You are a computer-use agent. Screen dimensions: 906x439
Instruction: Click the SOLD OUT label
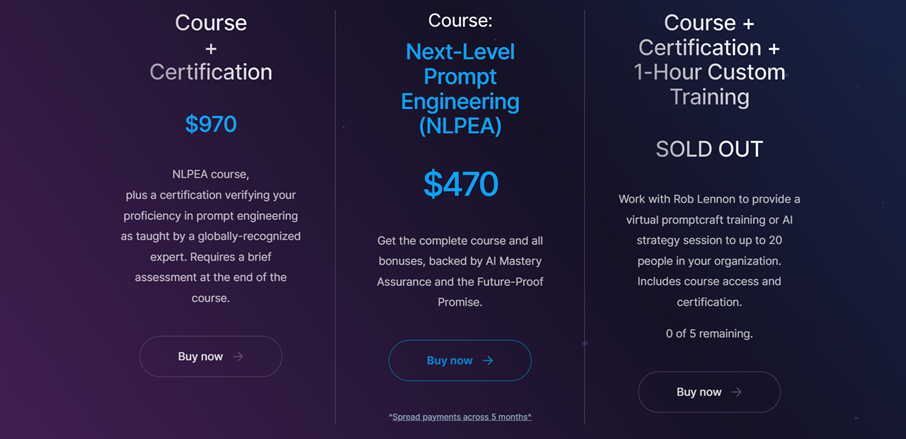coord(709,149)
